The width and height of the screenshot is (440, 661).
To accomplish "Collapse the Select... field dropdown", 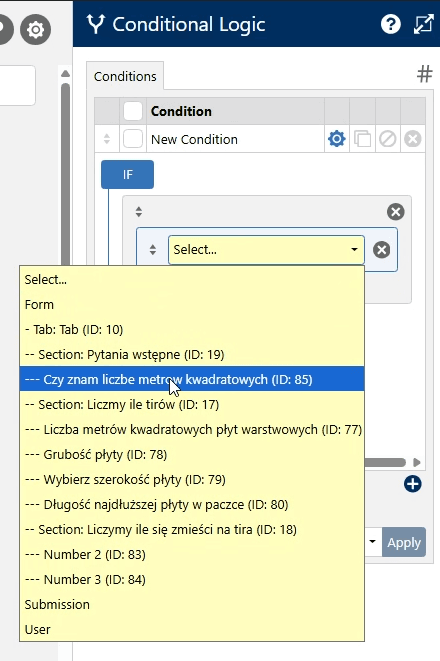I will pos(266,250).
